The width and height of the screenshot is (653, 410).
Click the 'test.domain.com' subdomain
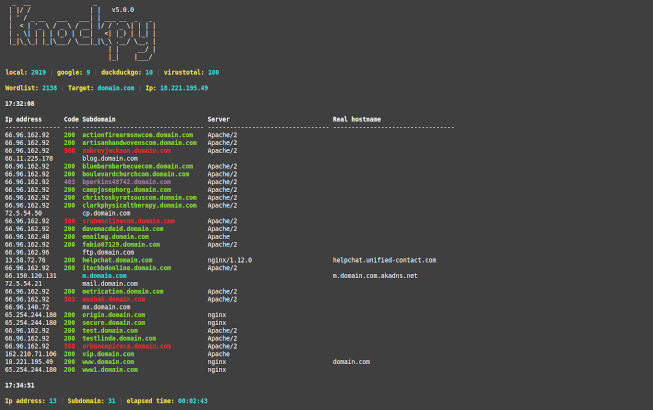click(110, 331)
